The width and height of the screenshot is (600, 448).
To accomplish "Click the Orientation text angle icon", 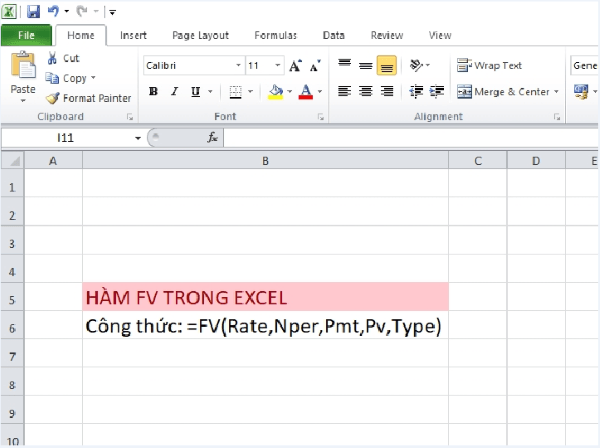I will coord(416,65).
